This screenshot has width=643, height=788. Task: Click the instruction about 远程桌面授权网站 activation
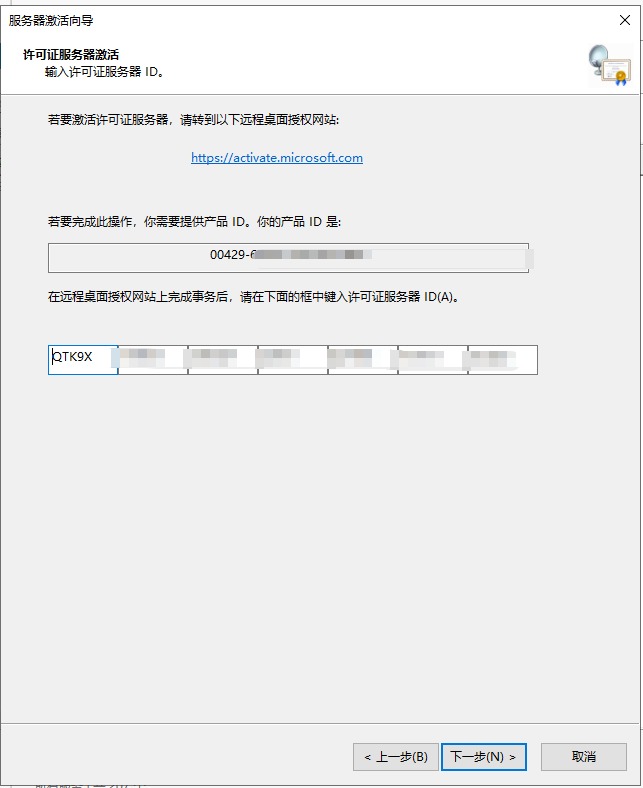(194, 120)
